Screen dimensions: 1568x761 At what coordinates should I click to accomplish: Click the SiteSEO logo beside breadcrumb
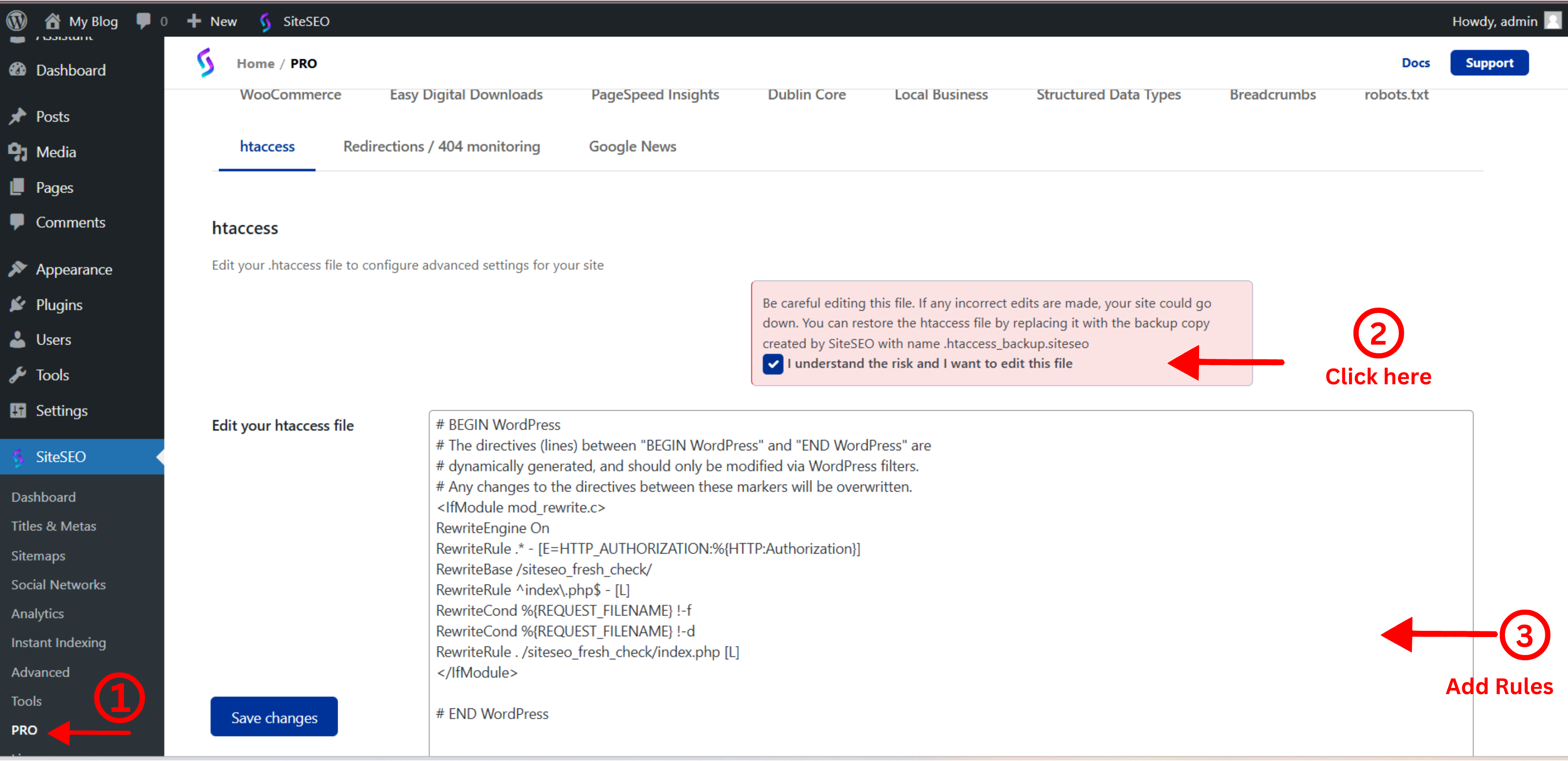click(206, 63)
